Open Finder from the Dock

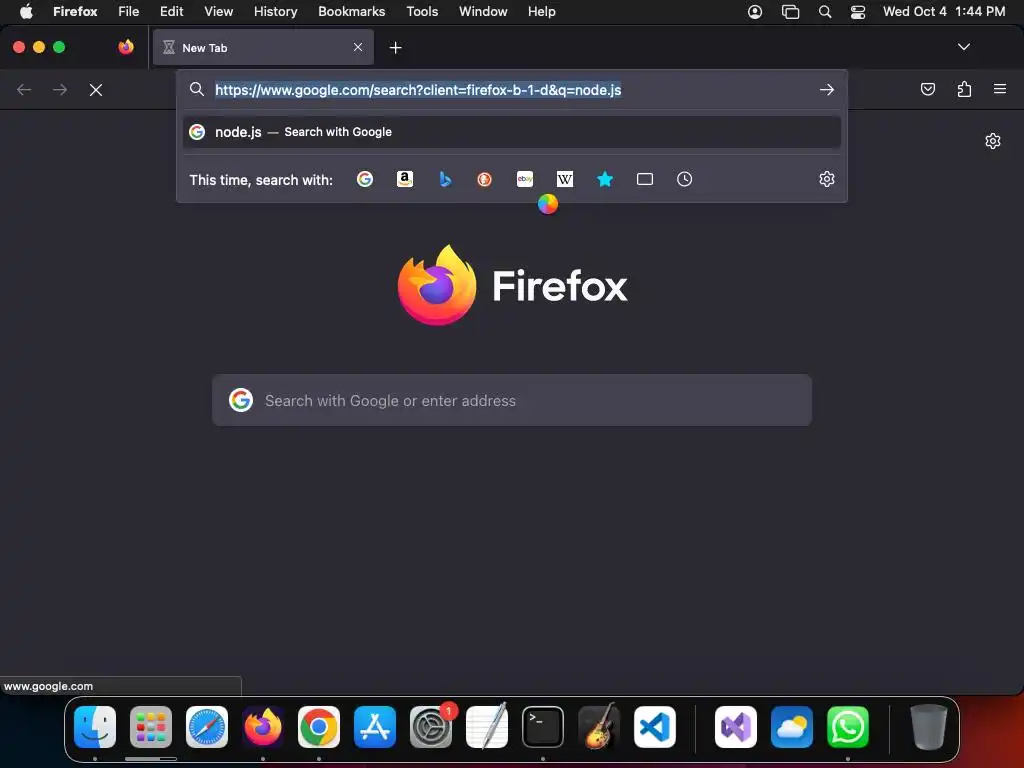(x=95, y=727)
